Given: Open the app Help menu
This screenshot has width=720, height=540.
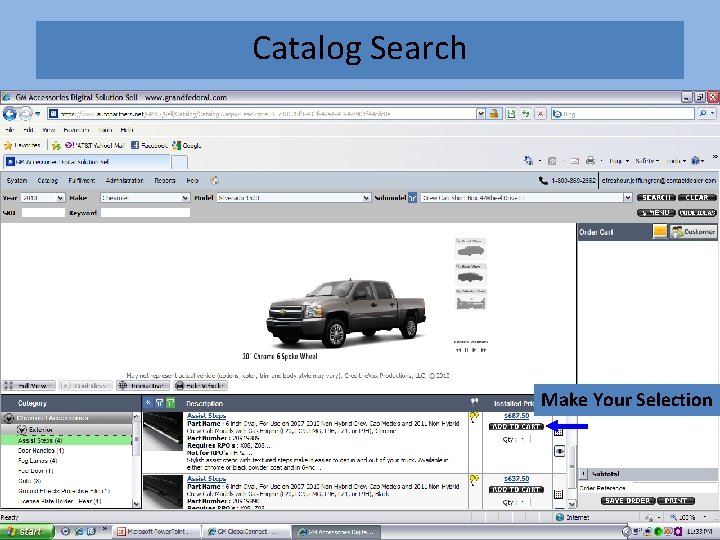Looking at the screenshot, I should click(192, 180).
